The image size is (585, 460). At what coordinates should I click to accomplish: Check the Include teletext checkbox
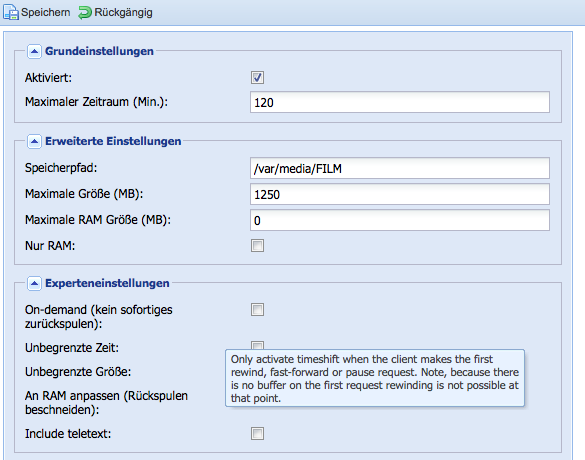click(257, 434)
